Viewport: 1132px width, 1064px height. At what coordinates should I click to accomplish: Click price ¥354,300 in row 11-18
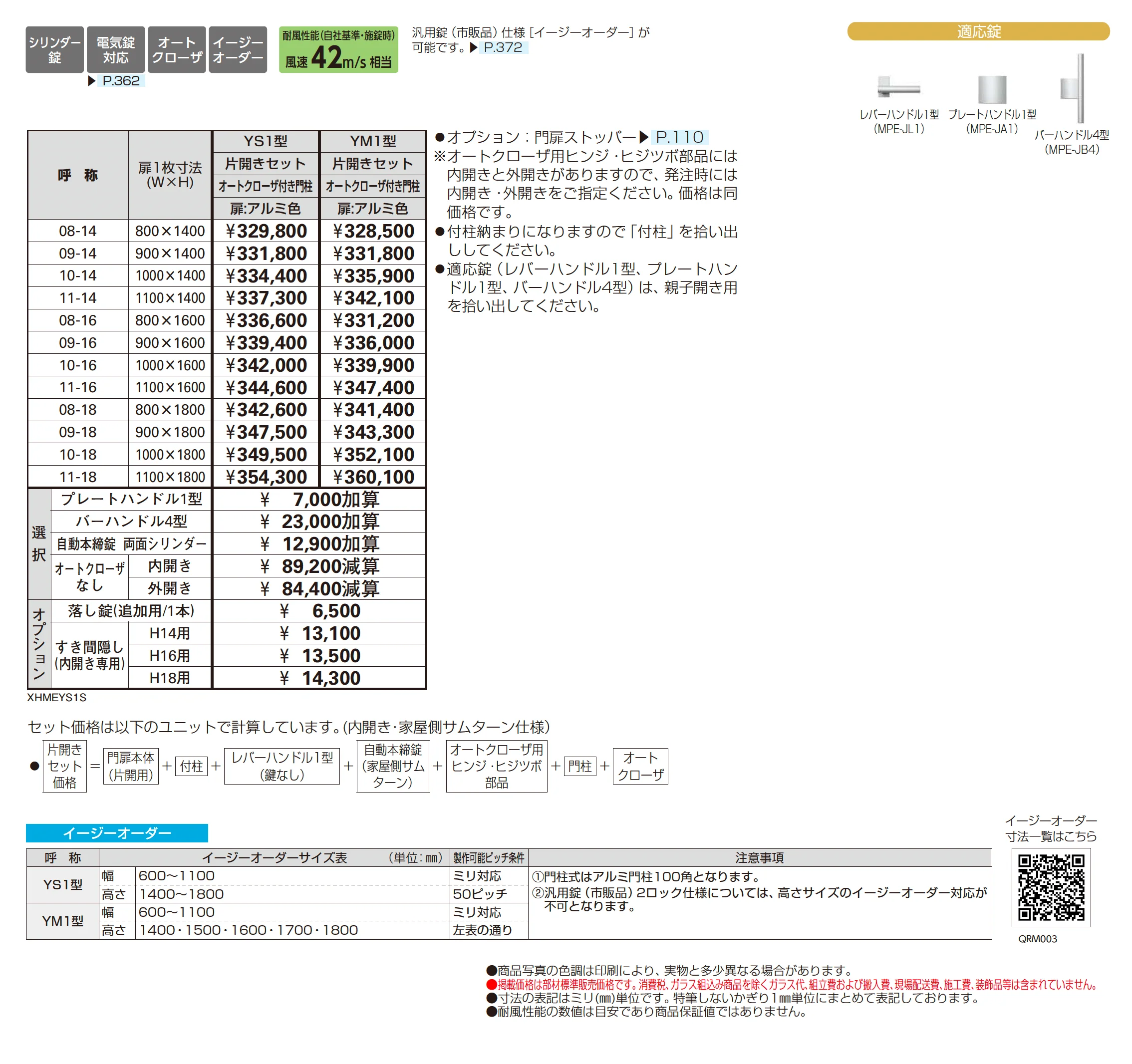(266, 477)
